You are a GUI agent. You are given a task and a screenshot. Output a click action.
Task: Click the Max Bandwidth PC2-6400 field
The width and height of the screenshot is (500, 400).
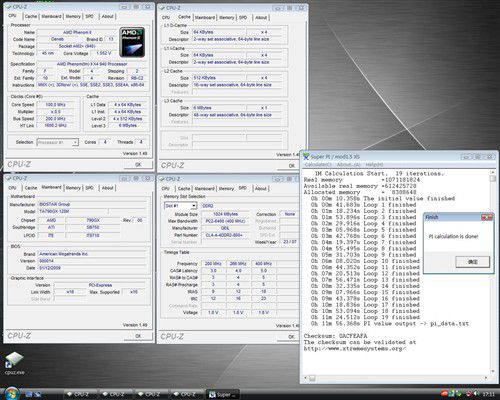[x=225, y=221]
